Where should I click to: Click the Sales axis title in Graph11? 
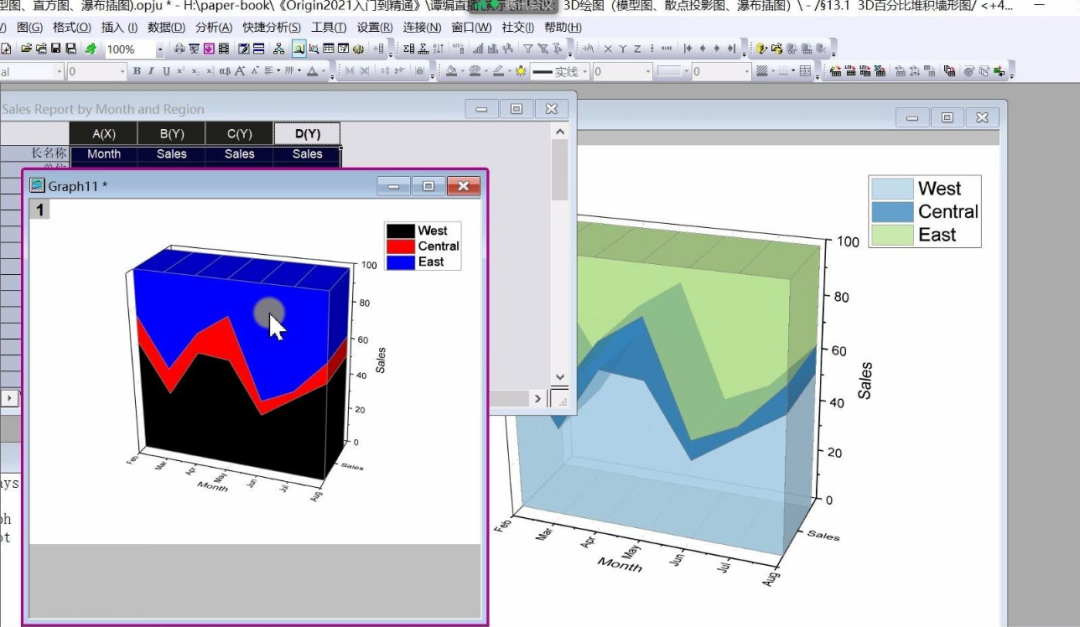click(380, 360)
